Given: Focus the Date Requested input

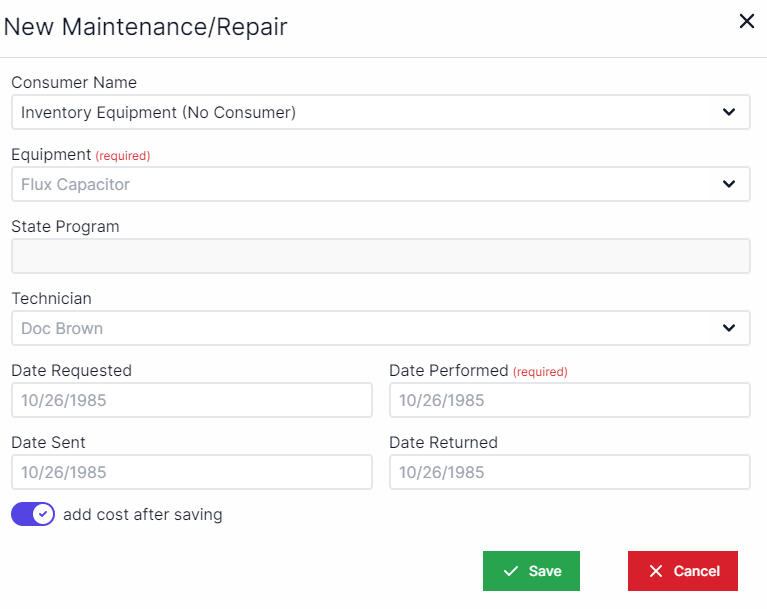Looking at the screenshot, I should point(191,400).
